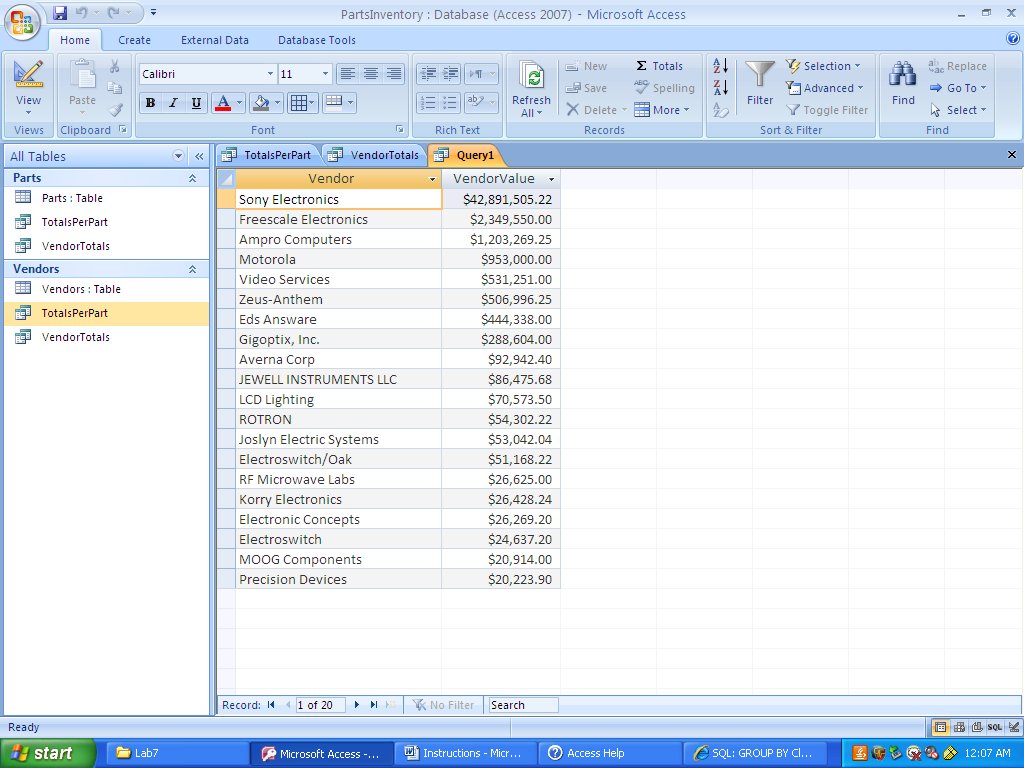Open the More records dropdown
The height and width of the screenshot is (768, 1024).
click(662, 110)
